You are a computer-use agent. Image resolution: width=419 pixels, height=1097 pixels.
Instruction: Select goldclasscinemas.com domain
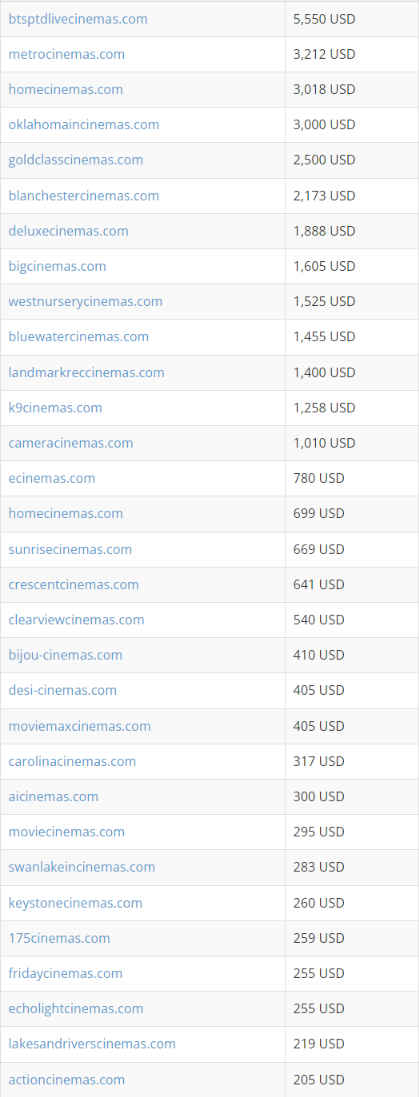(76, 160)
